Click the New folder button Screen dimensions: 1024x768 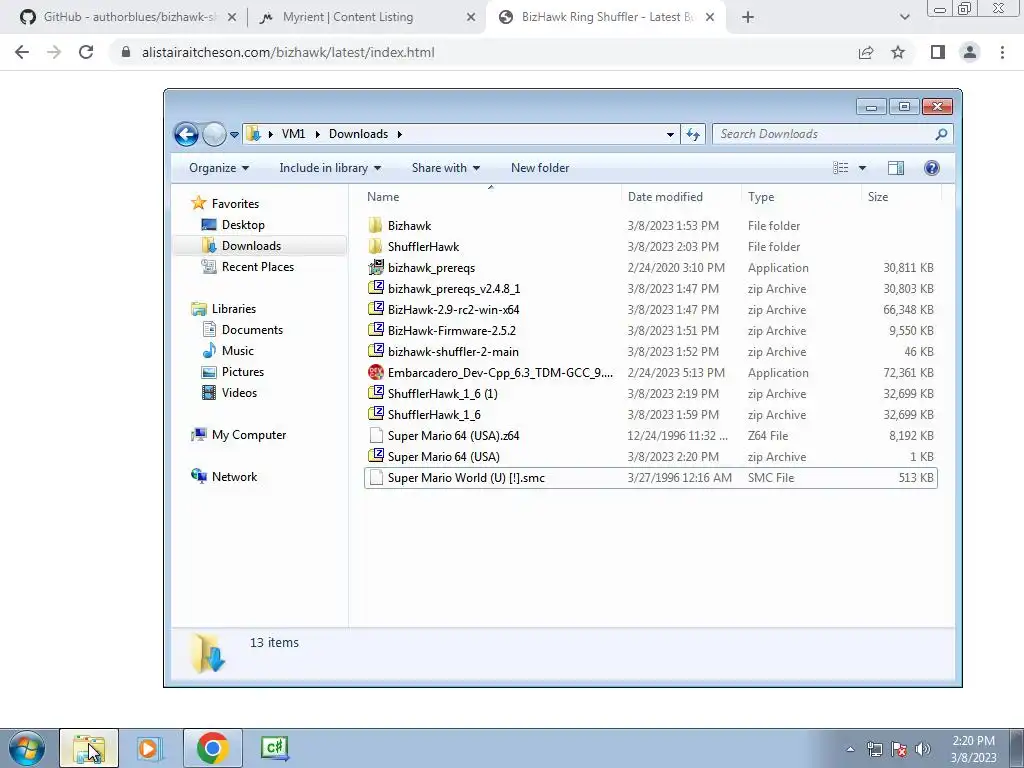(x=540, y=168)
